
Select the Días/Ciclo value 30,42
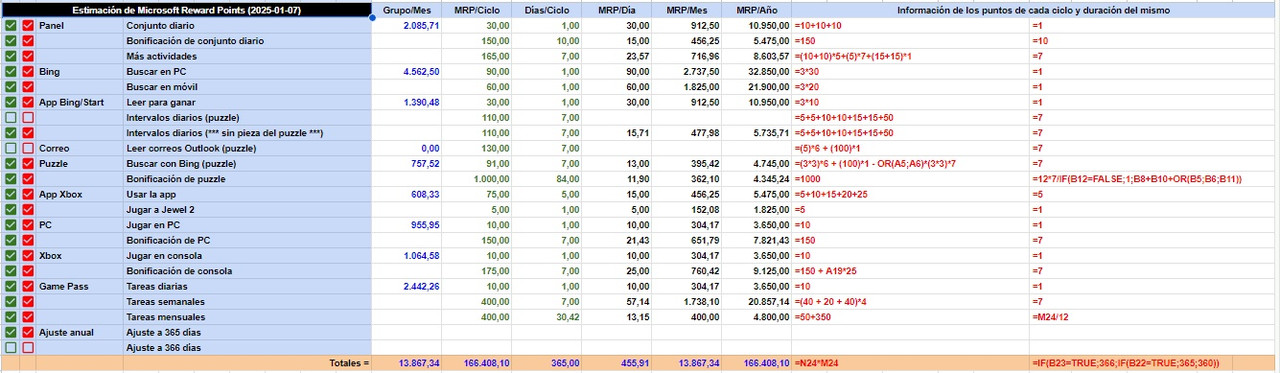(x=546, y=317)
